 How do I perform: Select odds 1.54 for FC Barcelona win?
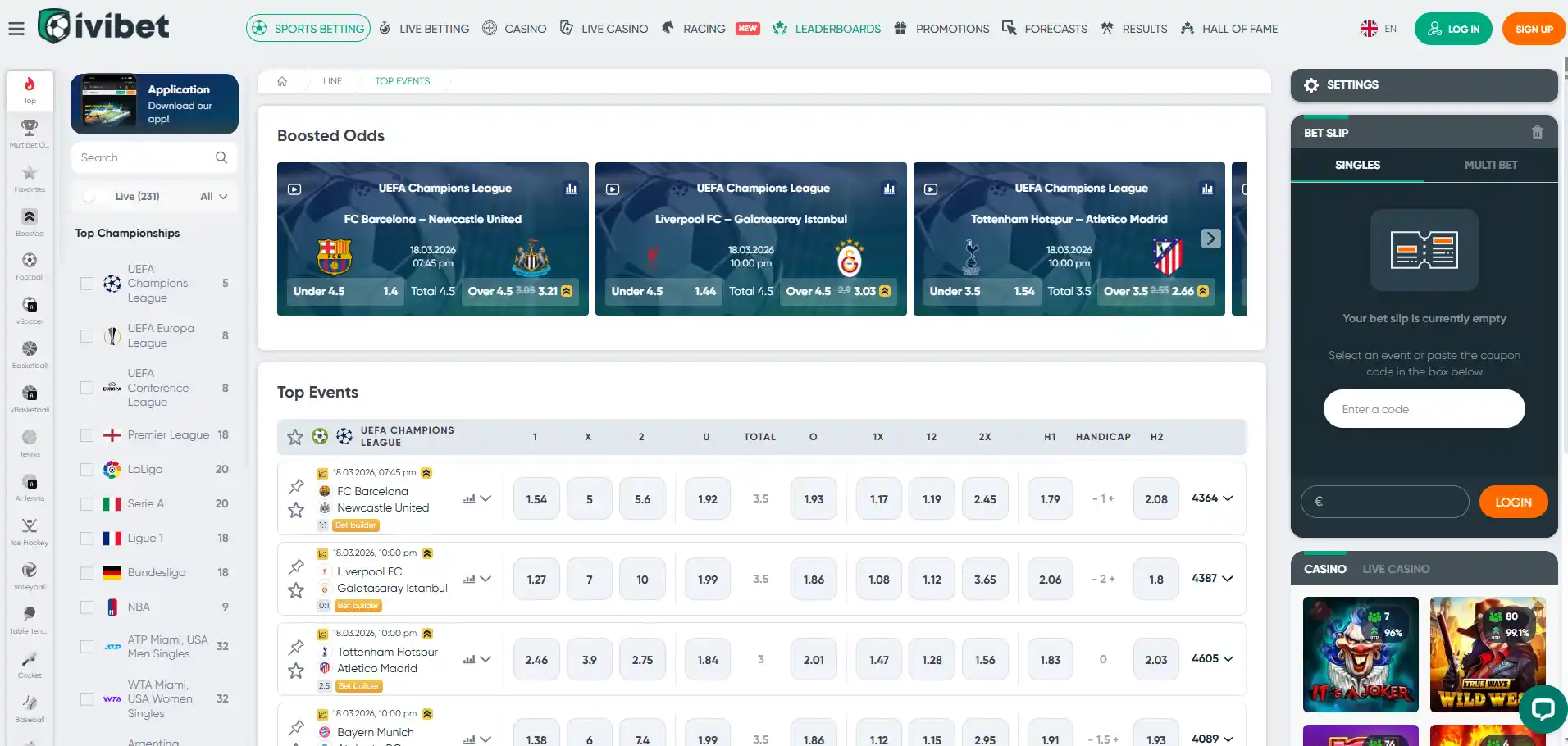[536, 499]
